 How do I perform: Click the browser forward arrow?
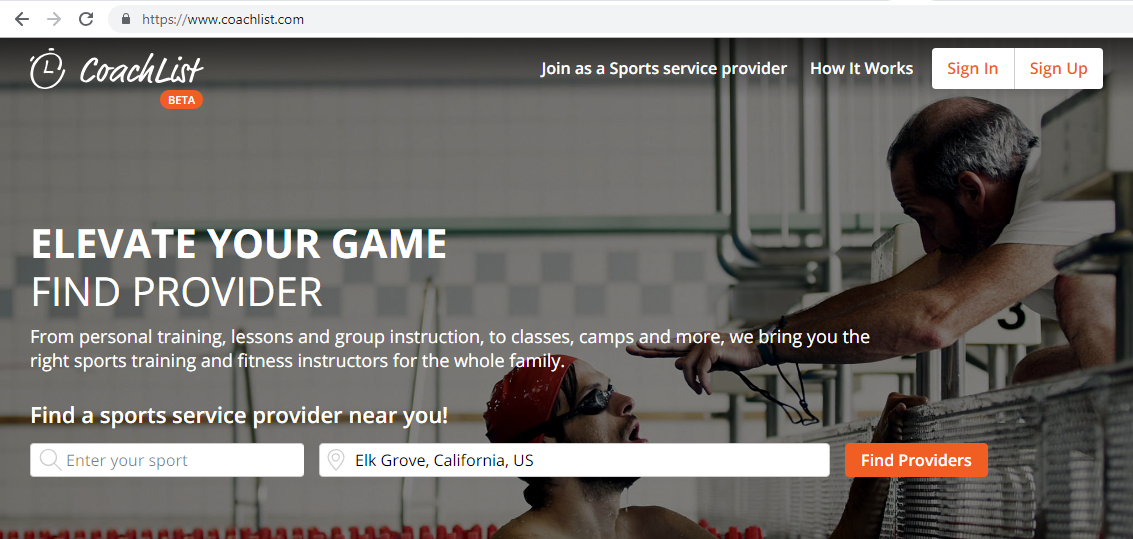pyautogui.click(x=53, y=19)
